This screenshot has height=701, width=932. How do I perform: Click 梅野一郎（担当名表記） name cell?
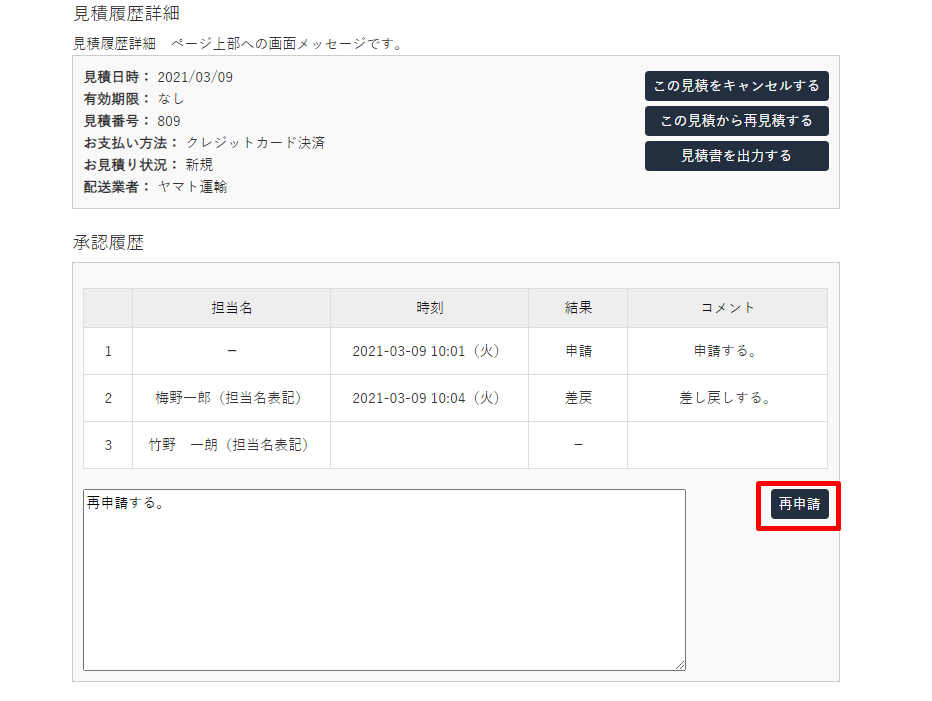[231, 398]
